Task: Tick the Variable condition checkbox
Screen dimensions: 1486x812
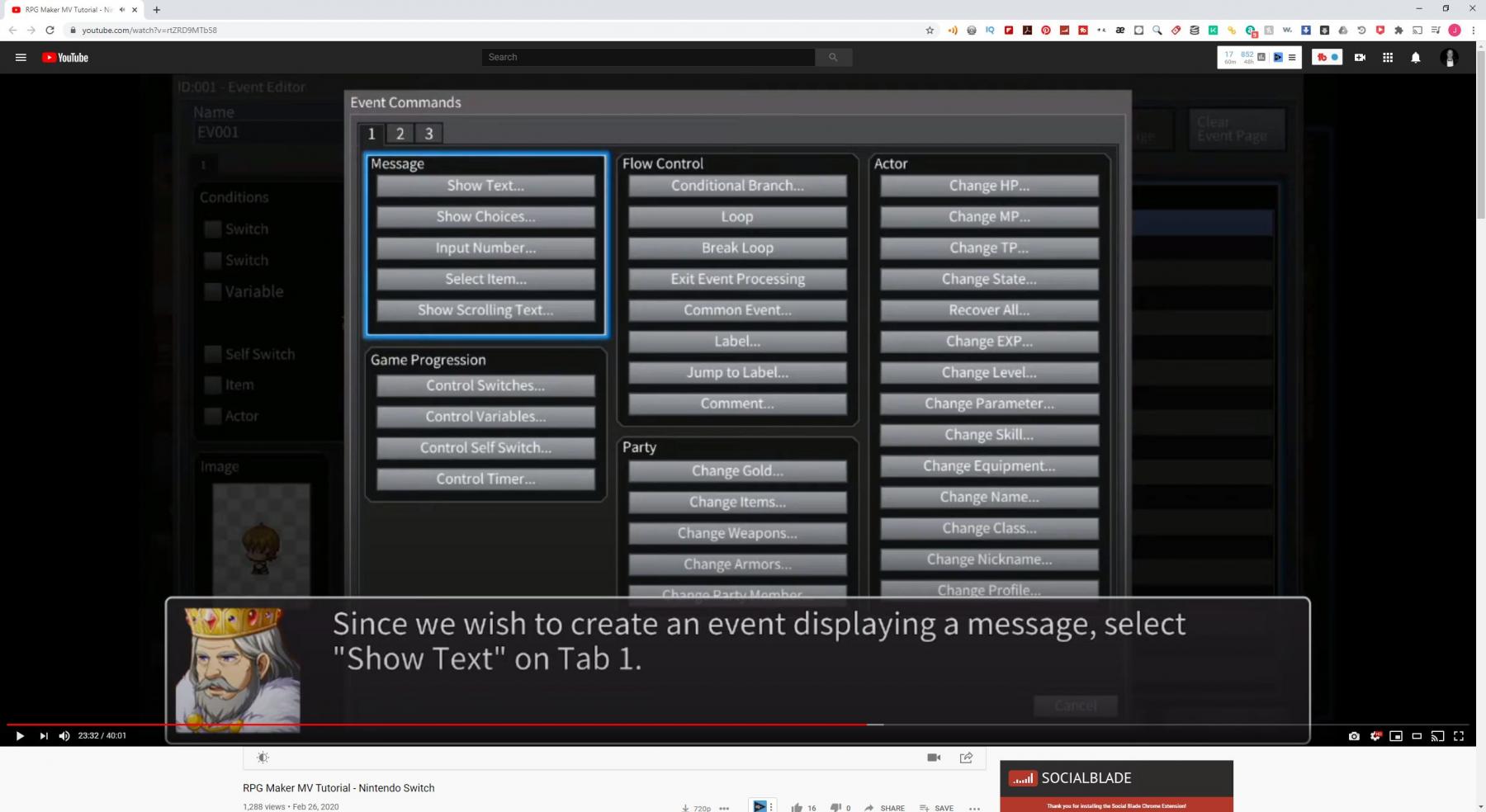Action: (213, 291)
